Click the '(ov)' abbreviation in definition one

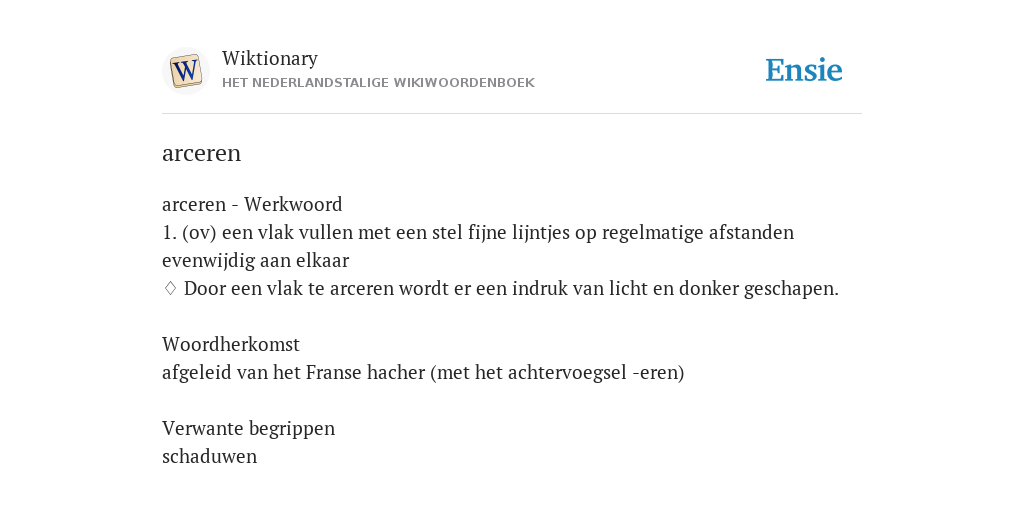[199, 232]
